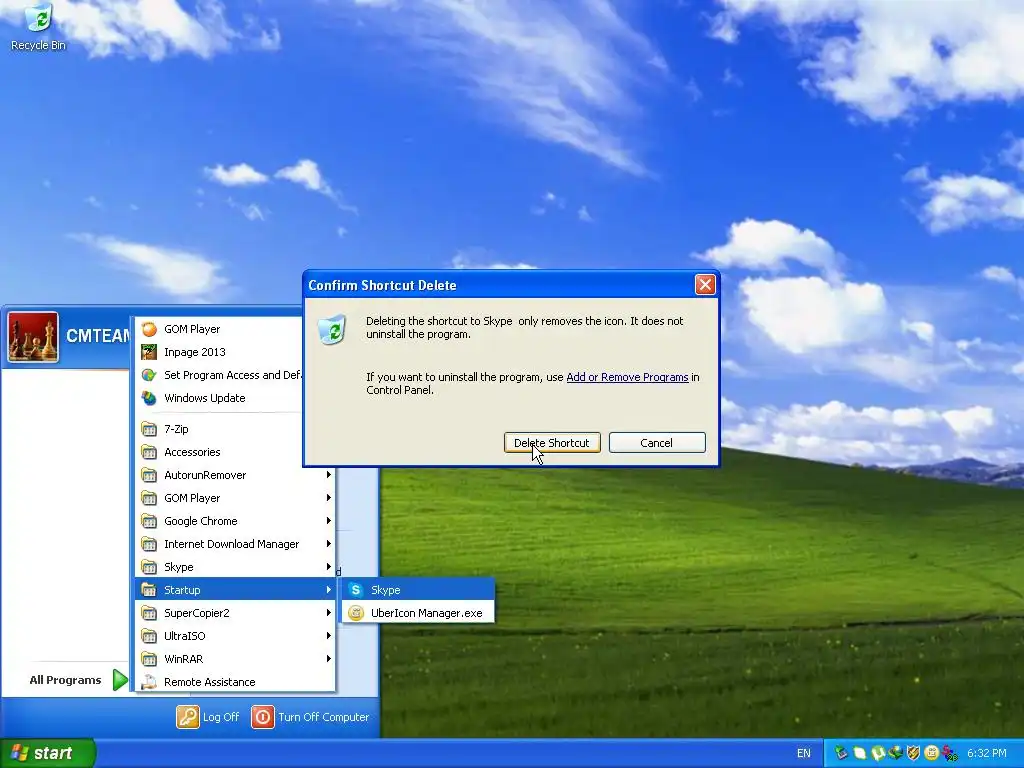Screen dimensions: 1024x768
Task: Expand the SuperCopier2 submenu arrow
Action: pos(328,613)
